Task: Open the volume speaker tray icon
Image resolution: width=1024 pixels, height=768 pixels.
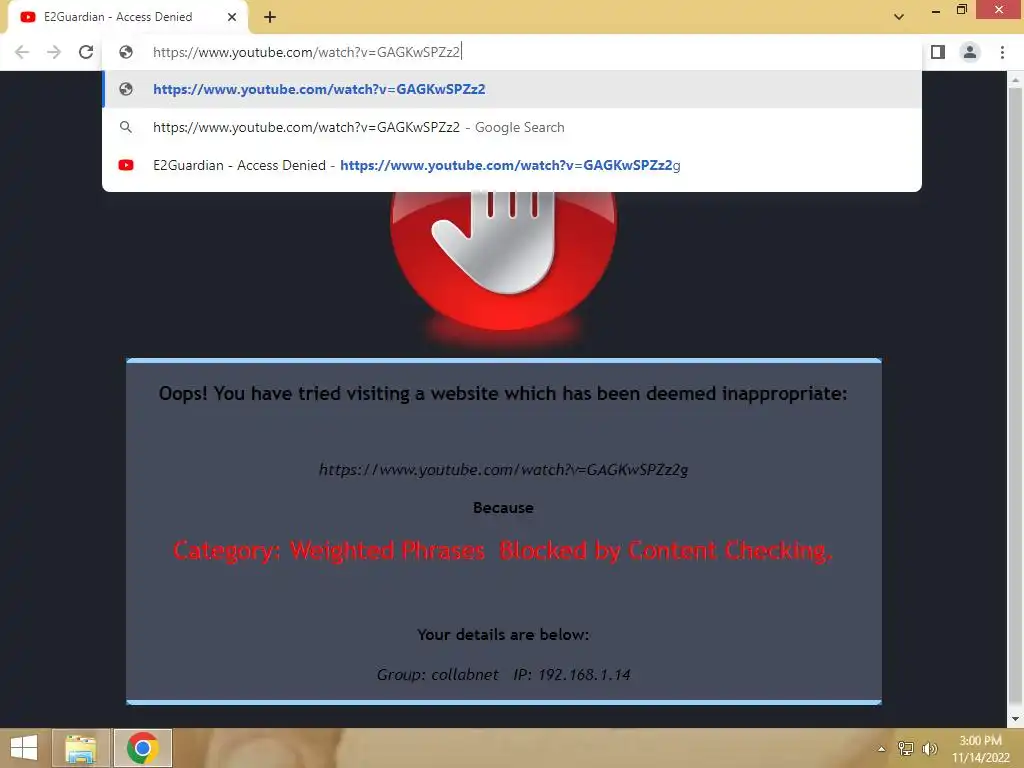Action: pos(929,749)
